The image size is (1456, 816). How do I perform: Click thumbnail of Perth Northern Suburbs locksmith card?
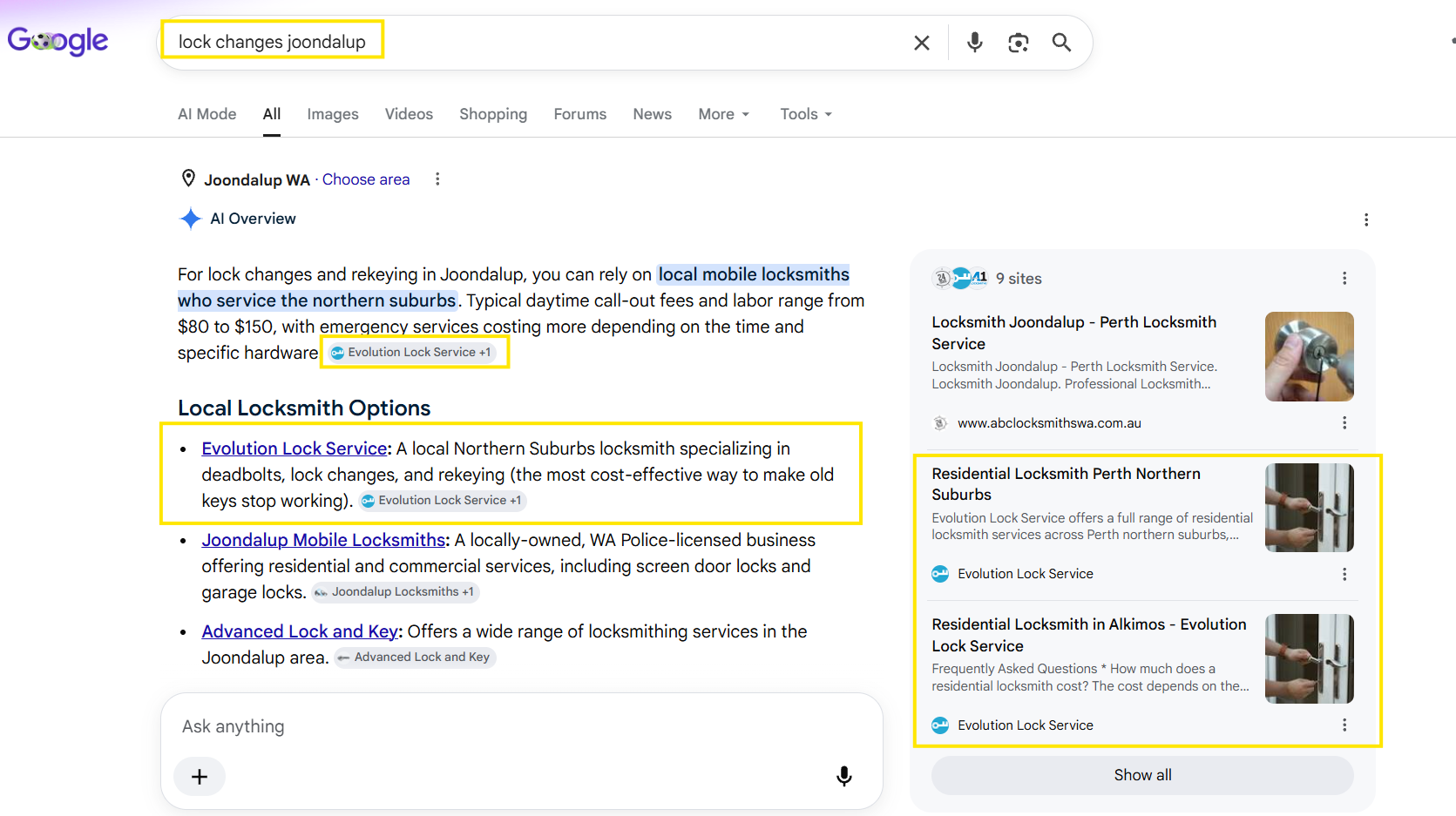tap(1309, 508)
